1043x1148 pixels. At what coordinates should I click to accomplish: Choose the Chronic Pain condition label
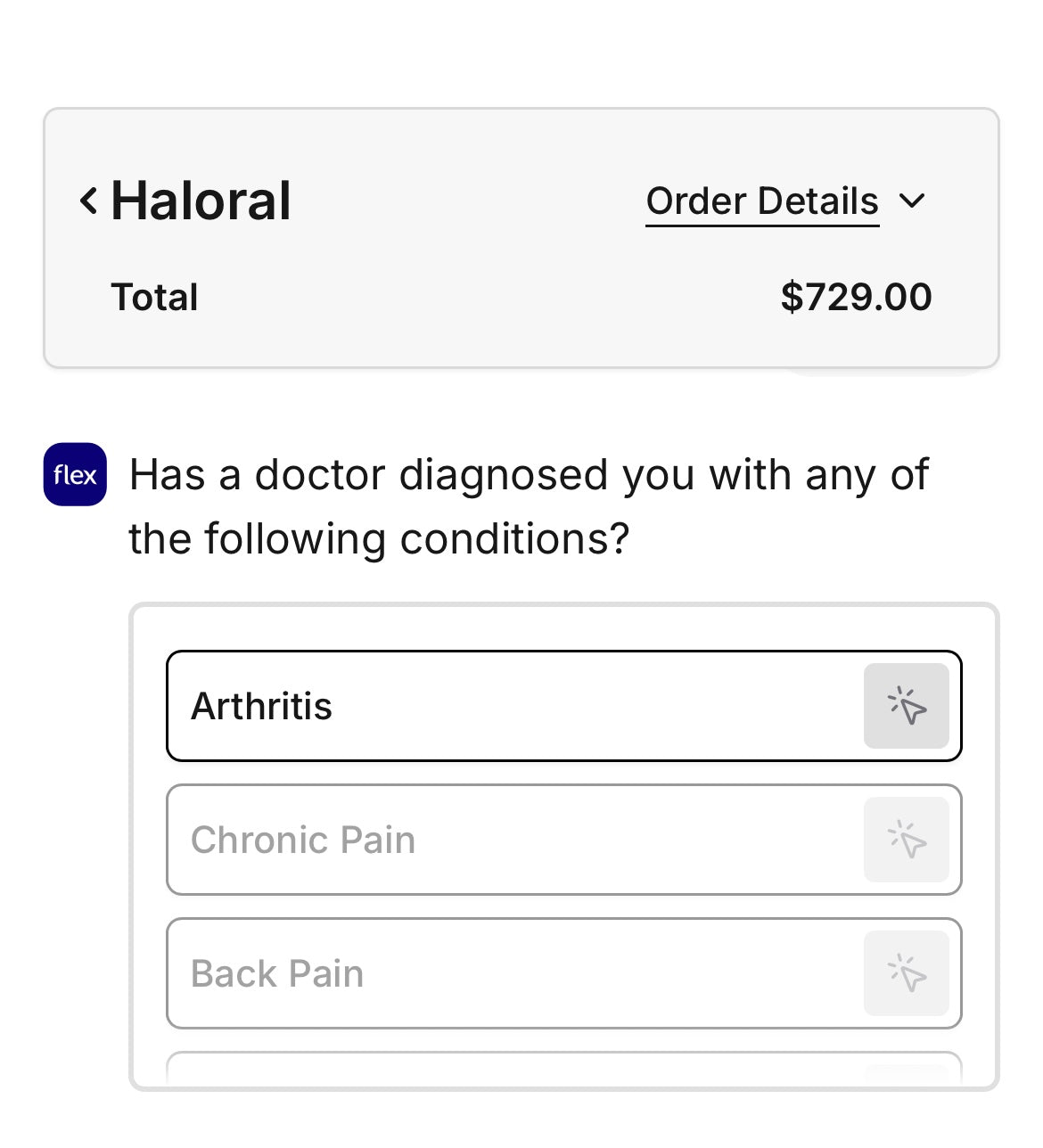click(303, 840)
